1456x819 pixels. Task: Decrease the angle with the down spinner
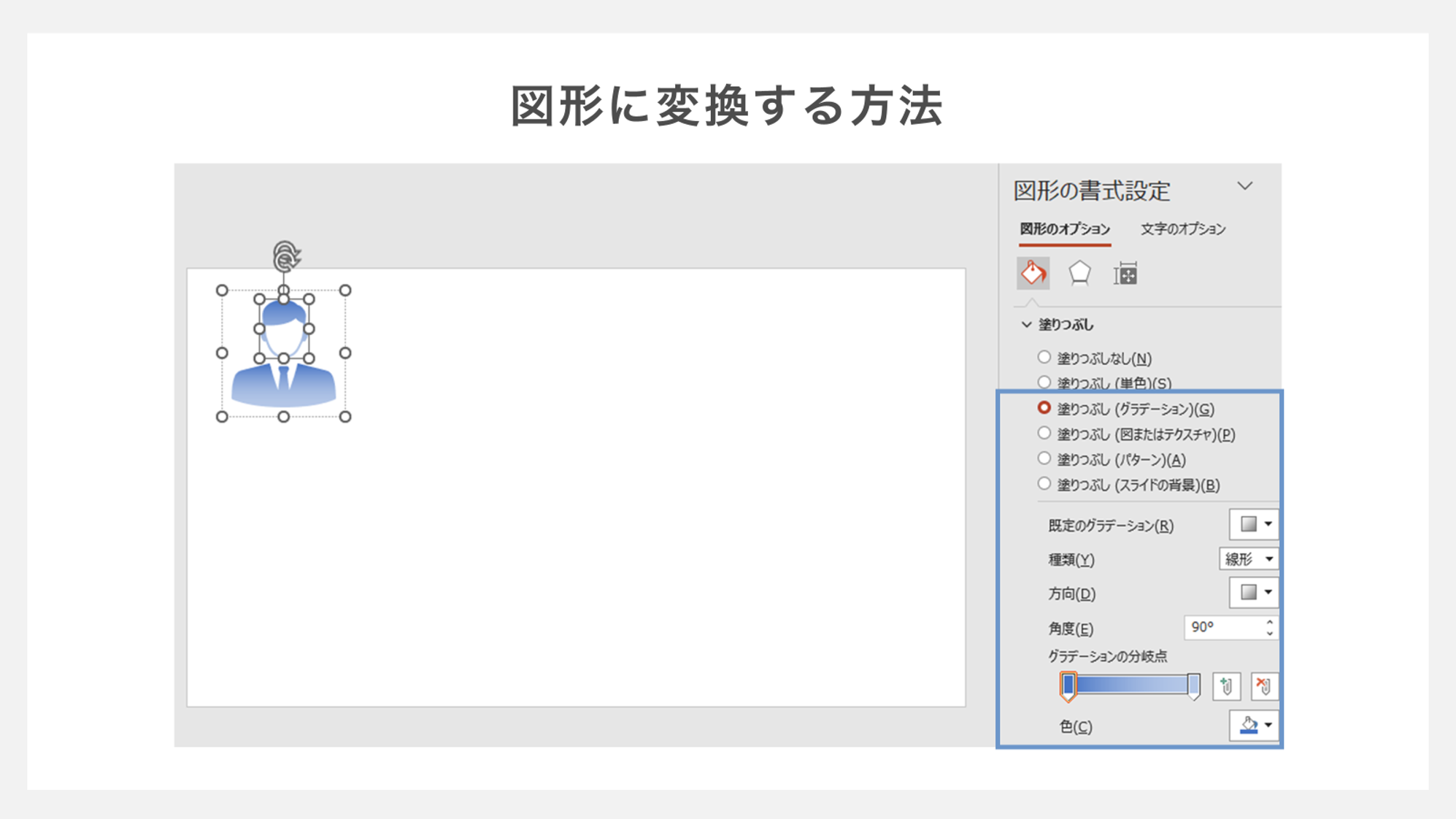tap(1270, 634)
